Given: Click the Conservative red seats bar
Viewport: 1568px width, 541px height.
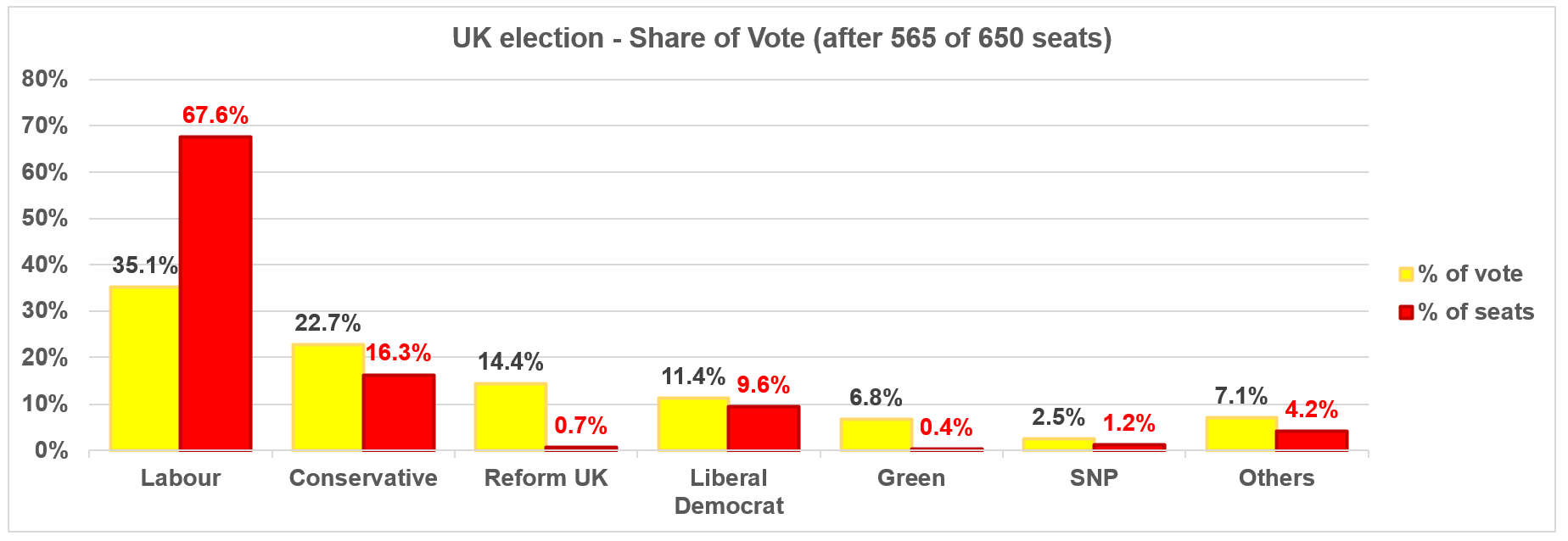Looking at the screenshot, I should coord(399,412).
